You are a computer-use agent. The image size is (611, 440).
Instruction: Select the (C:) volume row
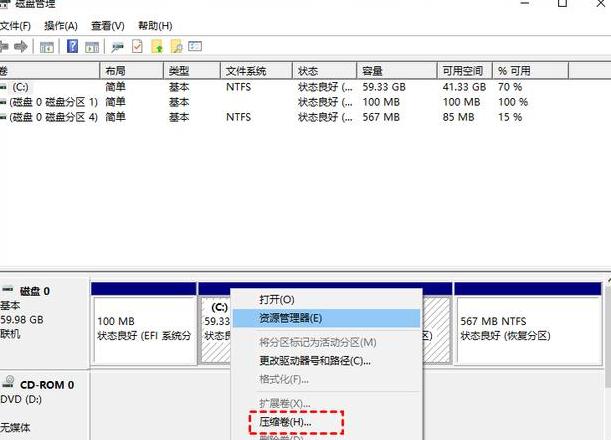284,87
